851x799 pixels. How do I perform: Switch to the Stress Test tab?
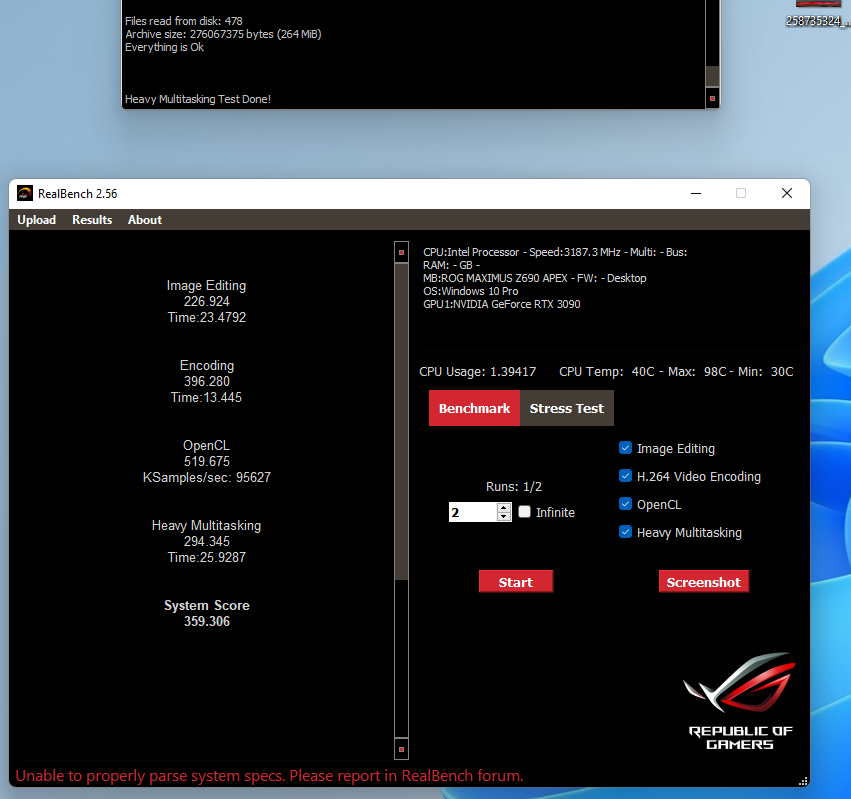(567, 408)
